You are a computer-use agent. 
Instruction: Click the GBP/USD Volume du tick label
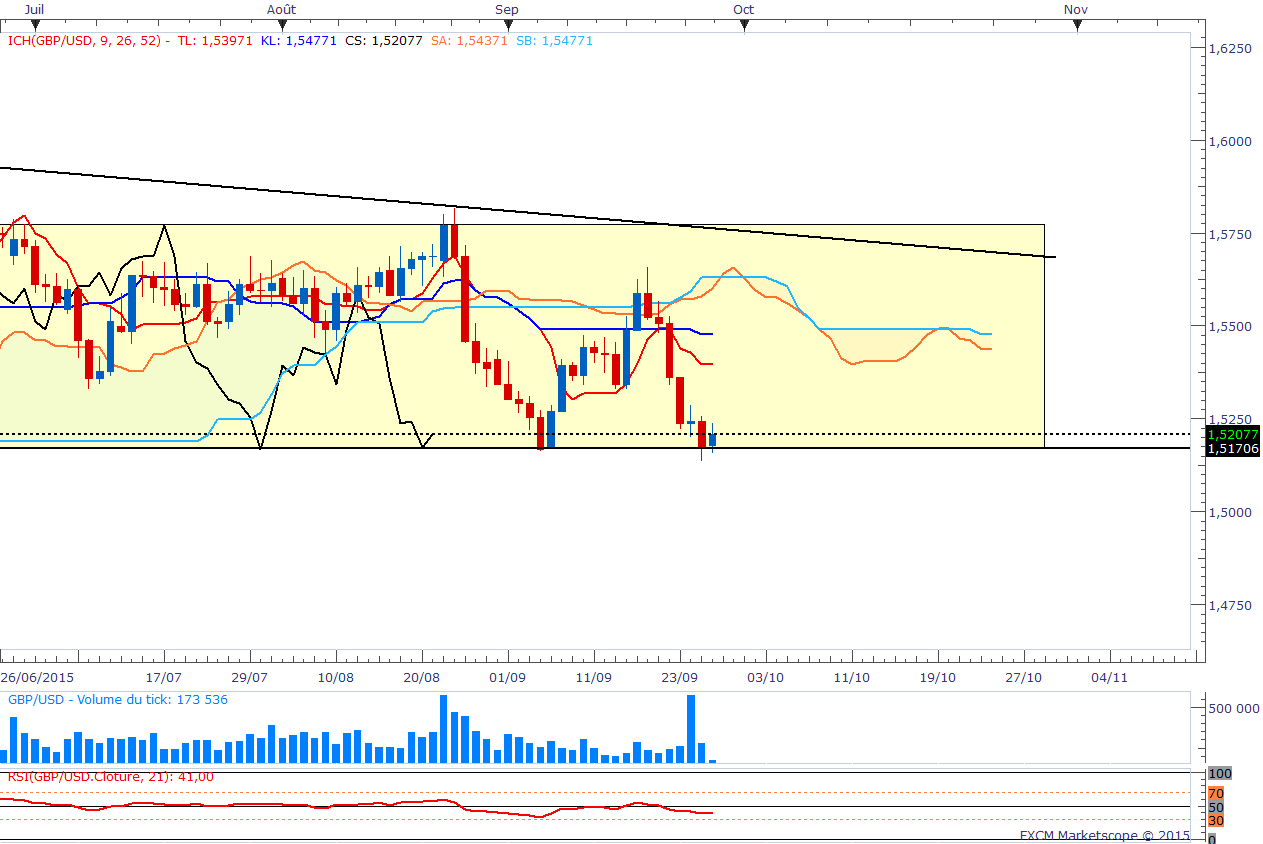click(117, 700)
